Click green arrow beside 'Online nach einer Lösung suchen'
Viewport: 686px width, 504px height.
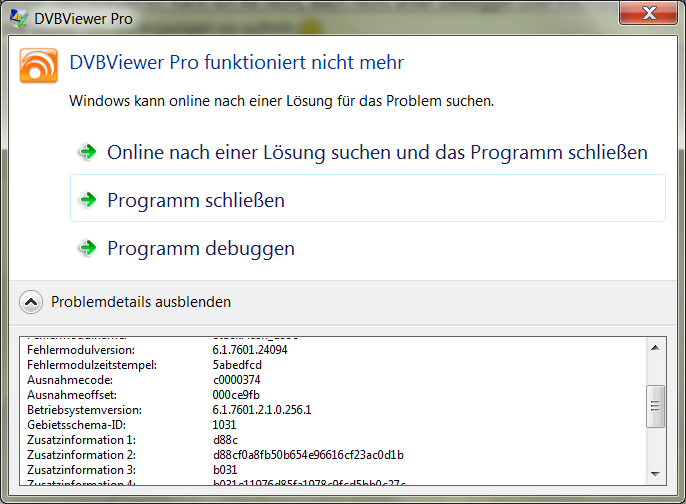pos(88,152)
